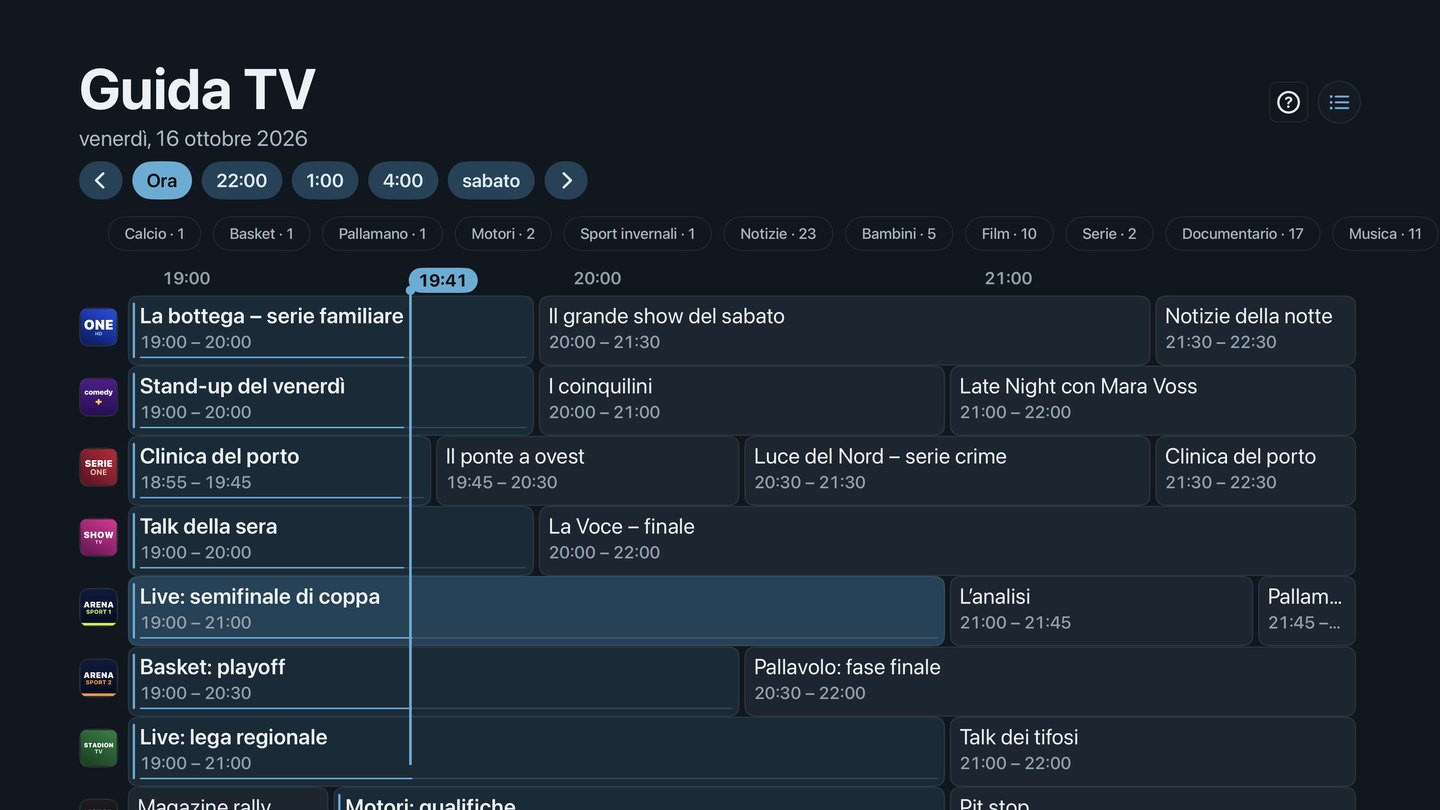Switch to list view icon
Viewport: 1440px width, 810px height.
click(x=1339, y=102)
